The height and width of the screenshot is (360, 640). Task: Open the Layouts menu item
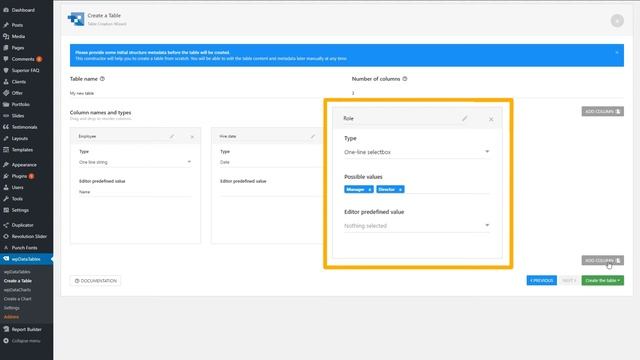click(20, 138)
